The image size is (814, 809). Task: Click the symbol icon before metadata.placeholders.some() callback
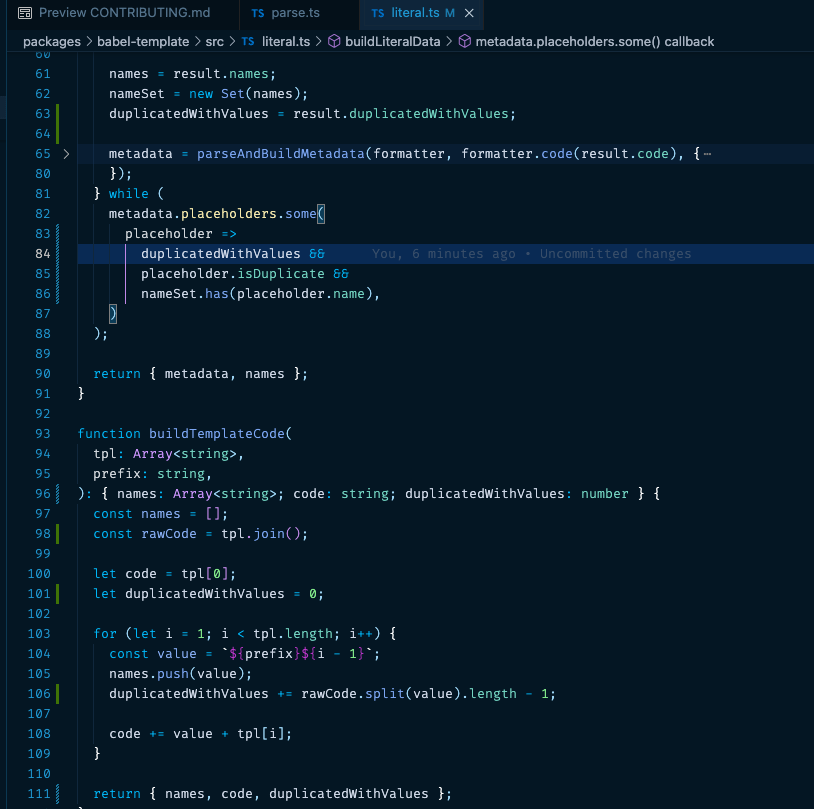464,41
